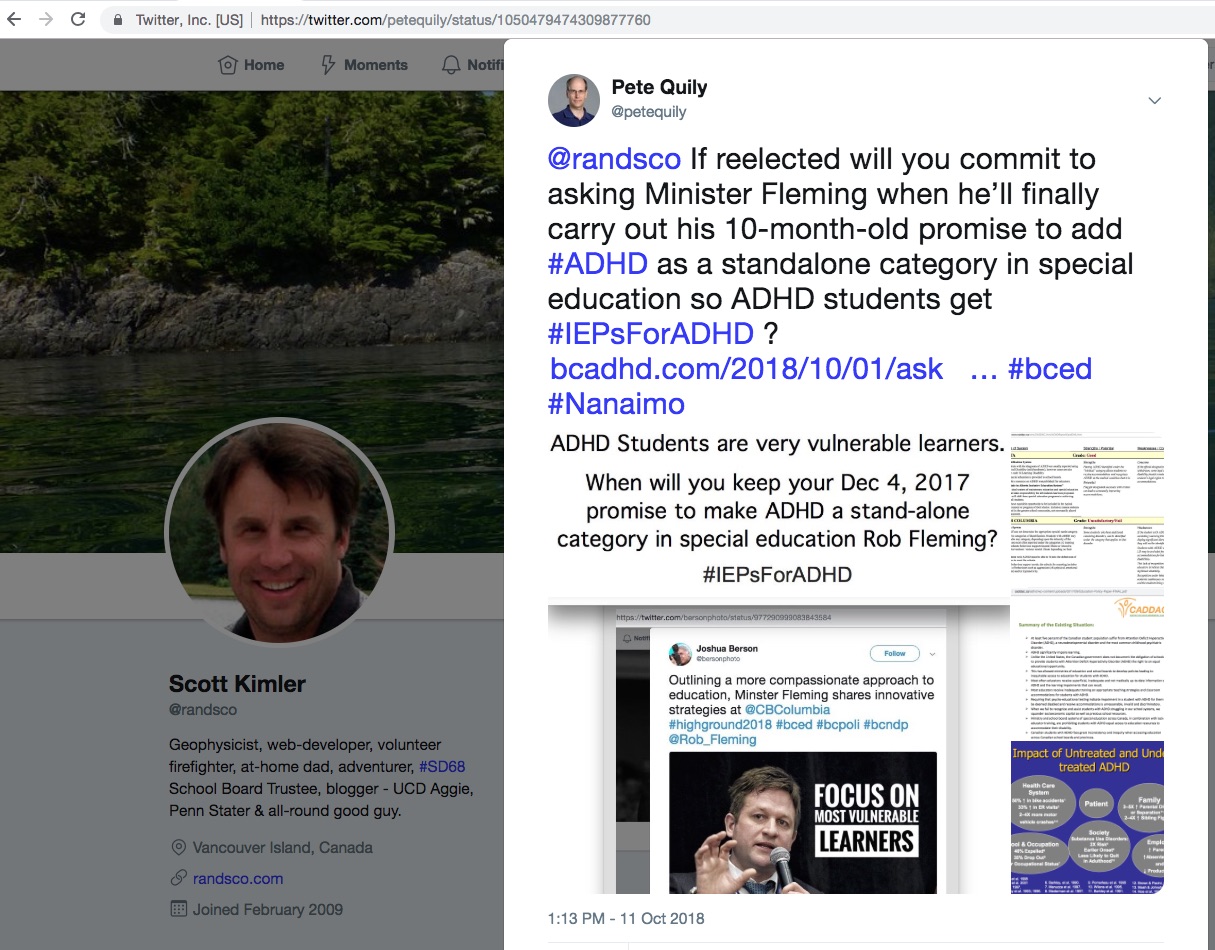Screen dimensions: 1215x950
Task: Click the #ADHD hashtag
Action: 597,264
